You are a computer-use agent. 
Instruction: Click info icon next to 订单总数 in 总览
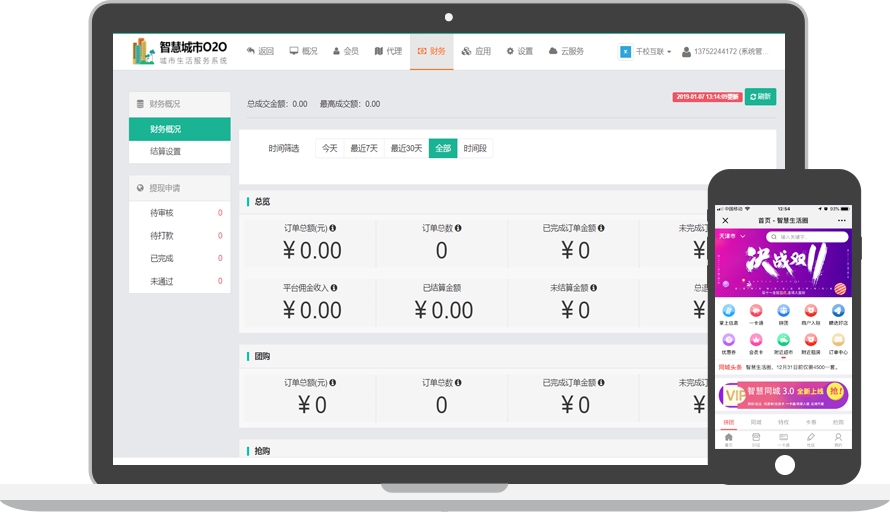[458, 228]
